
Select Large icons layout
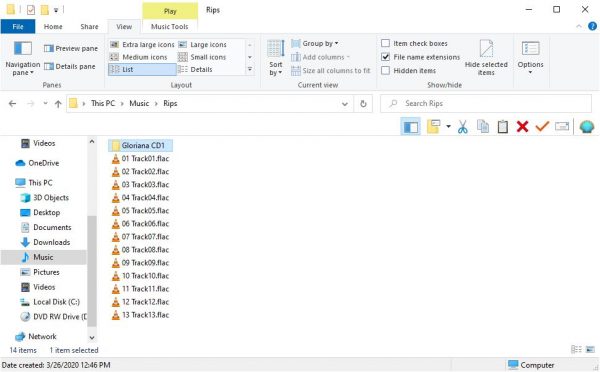tap(202, 45)
